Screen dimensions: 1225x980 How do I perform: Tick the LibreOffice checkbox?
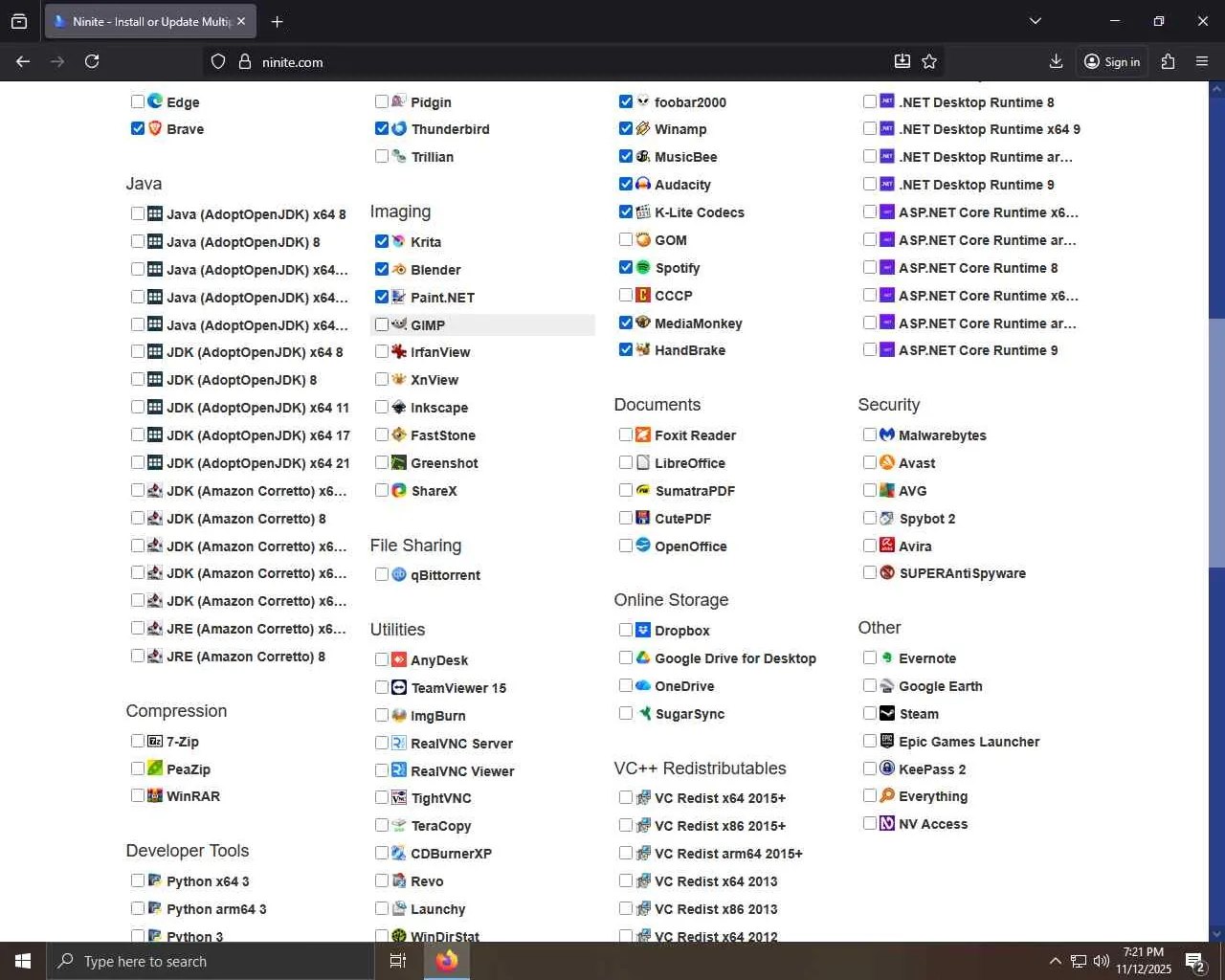(x=626, y=462)
